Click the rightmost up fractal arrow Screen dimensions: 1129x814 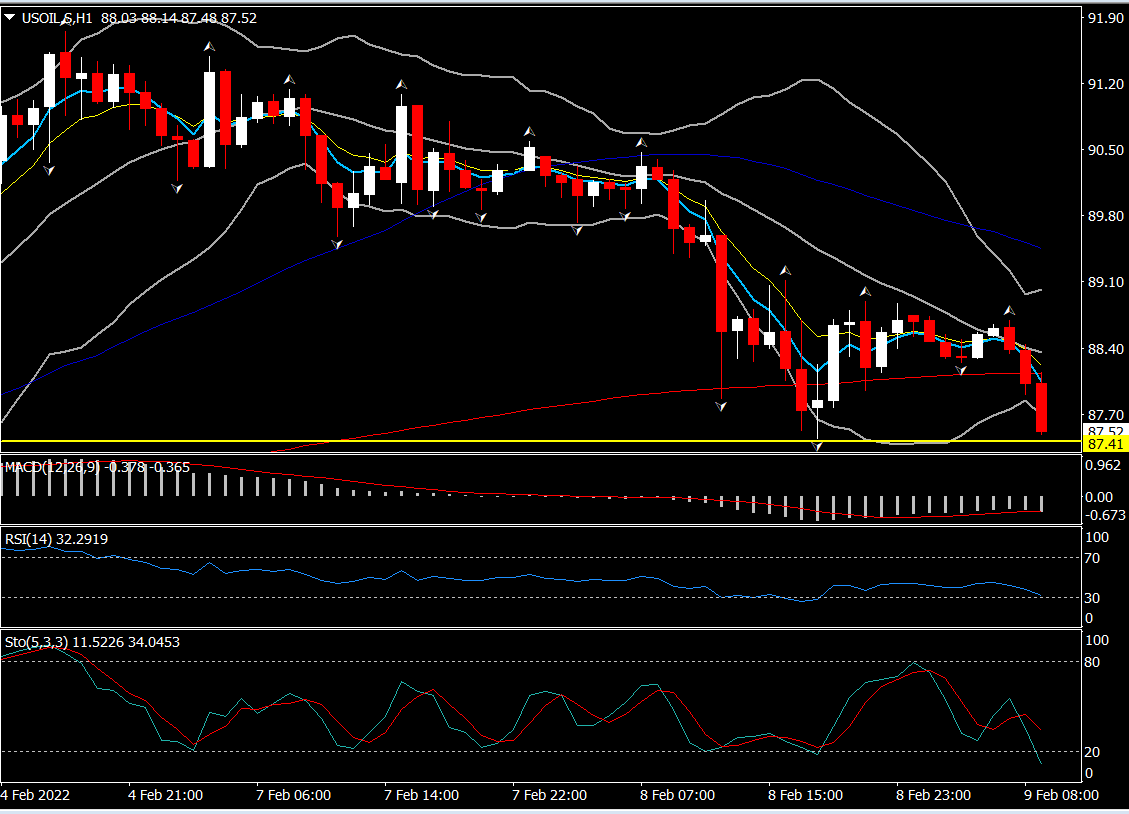pos(1010,310)
